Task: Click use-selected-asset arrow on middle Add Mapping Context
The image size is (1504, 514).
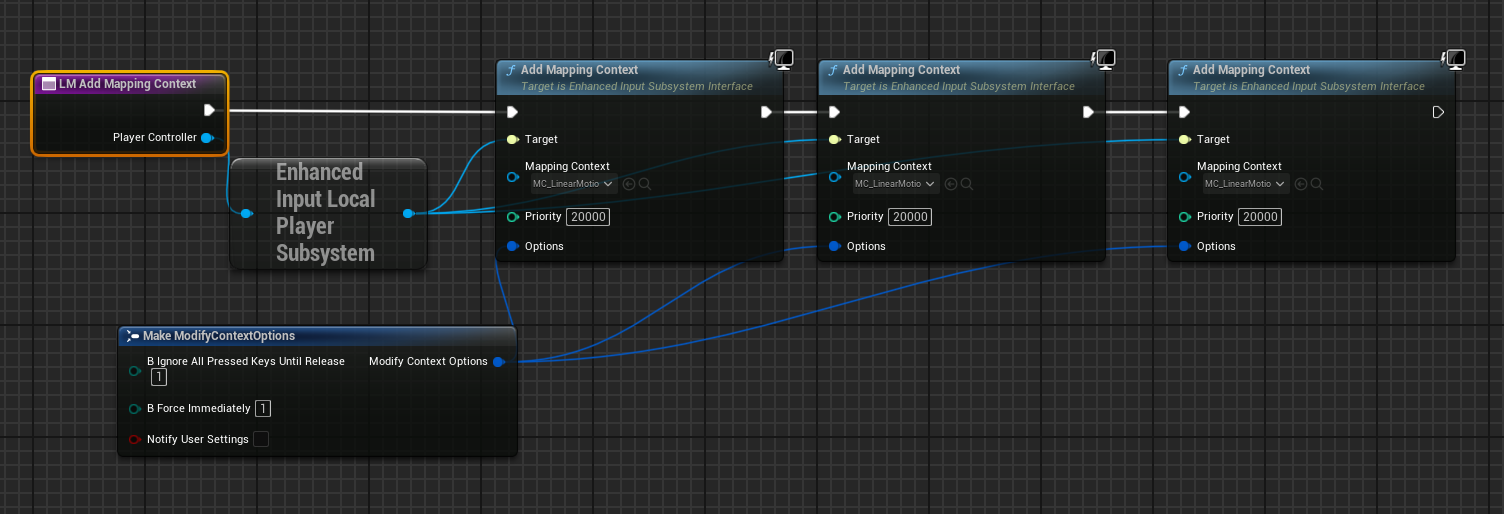Action: [951, 184]
